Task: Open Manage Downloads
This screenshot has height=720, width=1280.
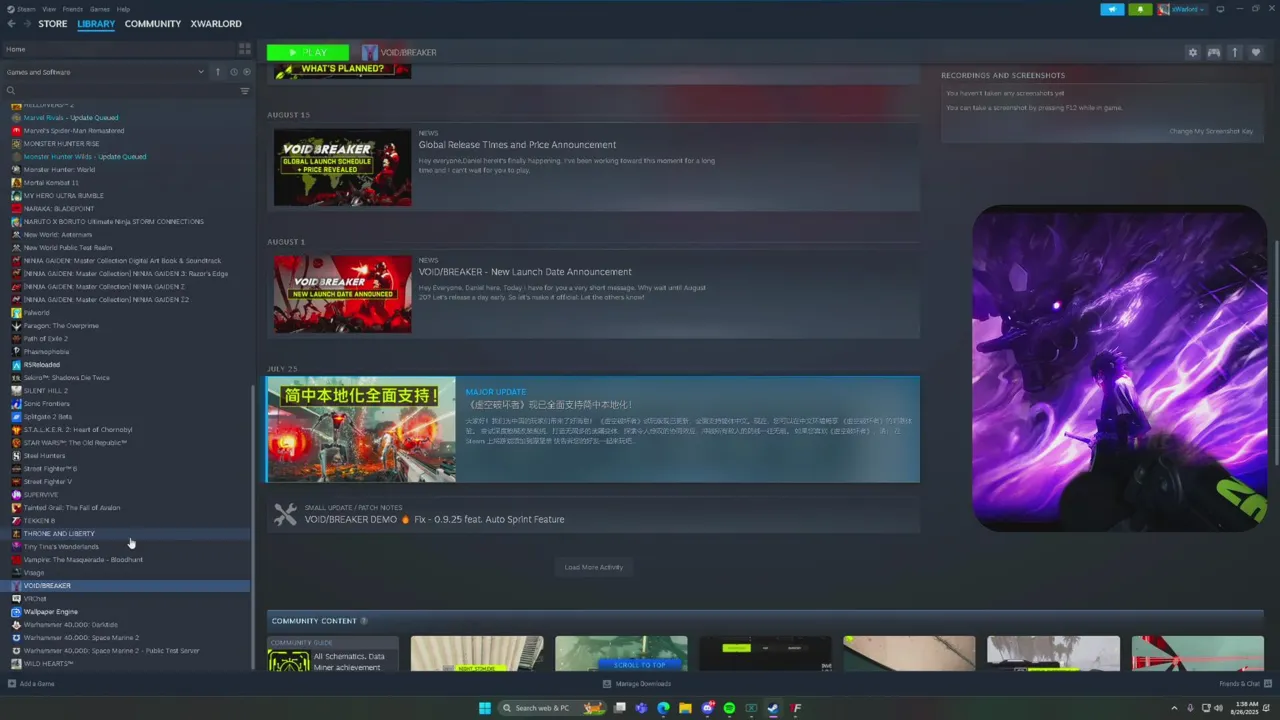Action: click(637, 684)
